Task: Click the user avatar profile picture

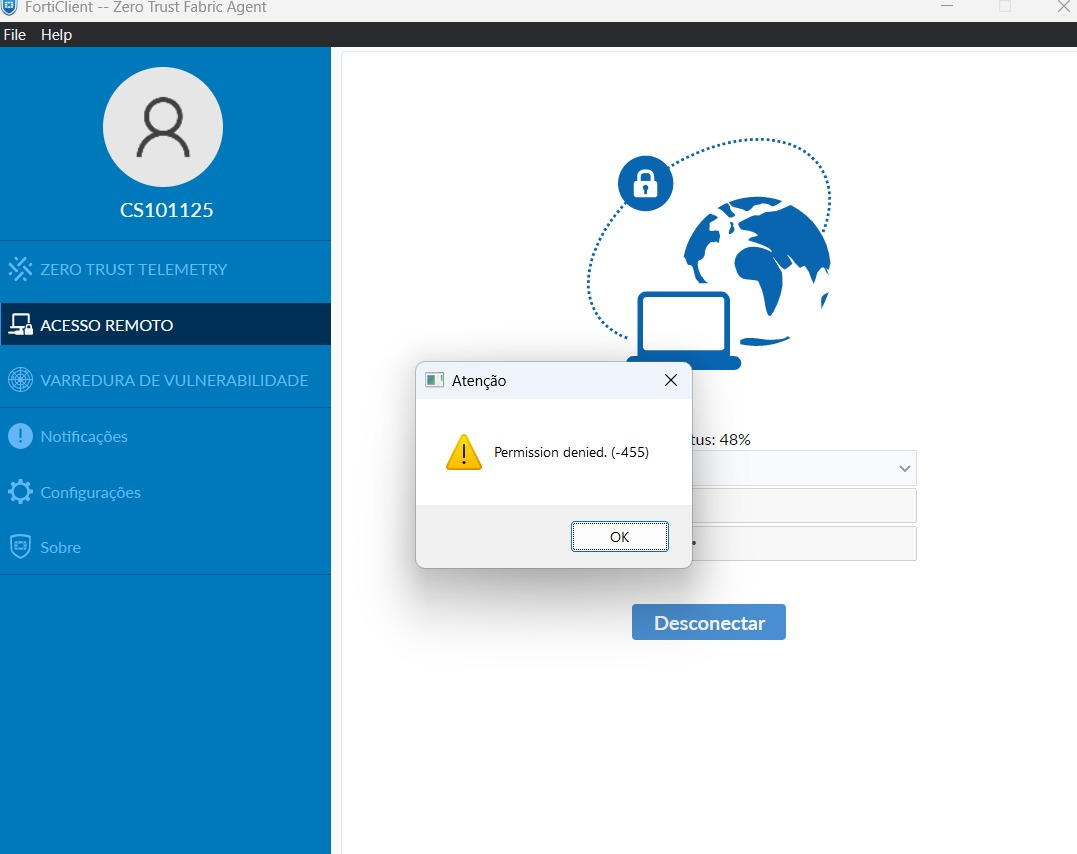Action: (163, 127)
